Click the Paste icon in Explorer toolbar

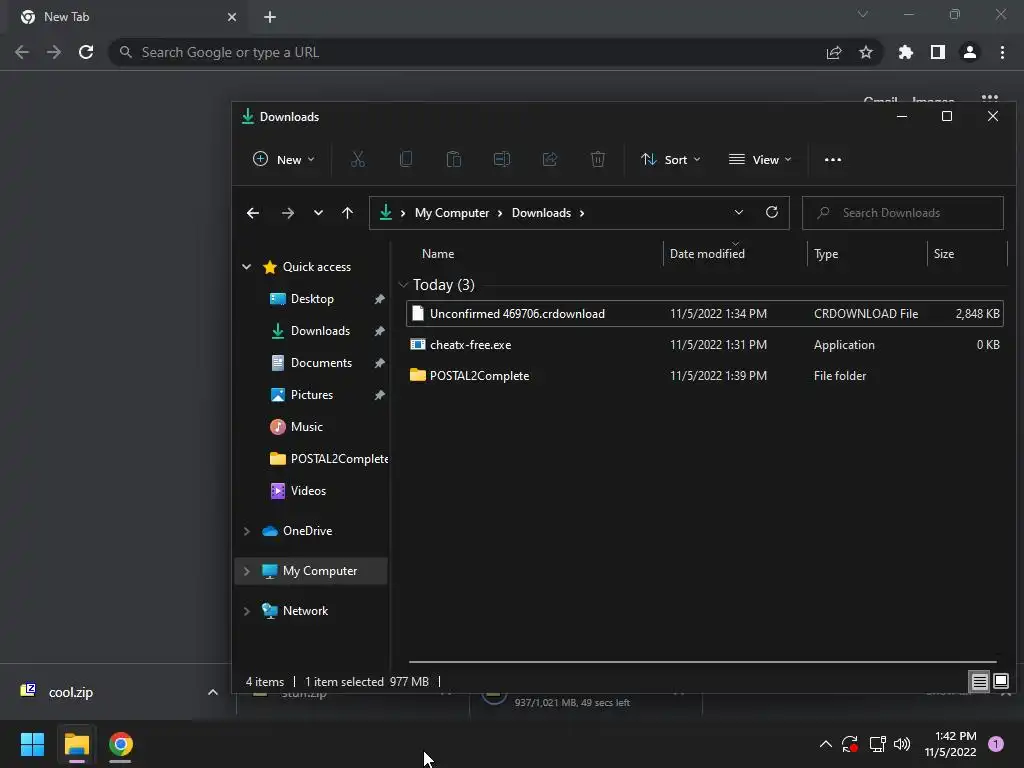coord(454,159)
